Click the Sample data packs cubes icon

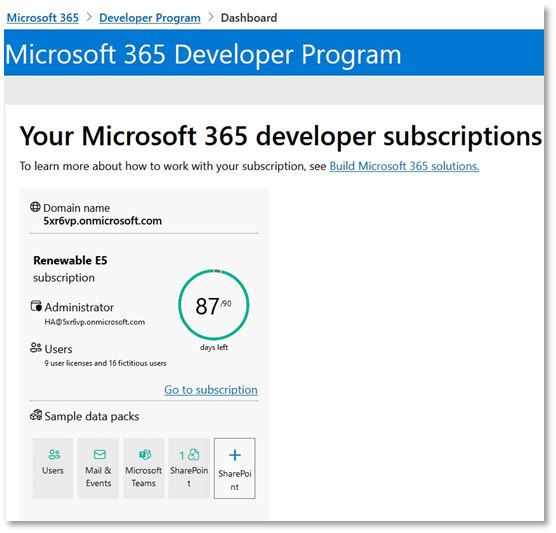click(x=36, y=415)
